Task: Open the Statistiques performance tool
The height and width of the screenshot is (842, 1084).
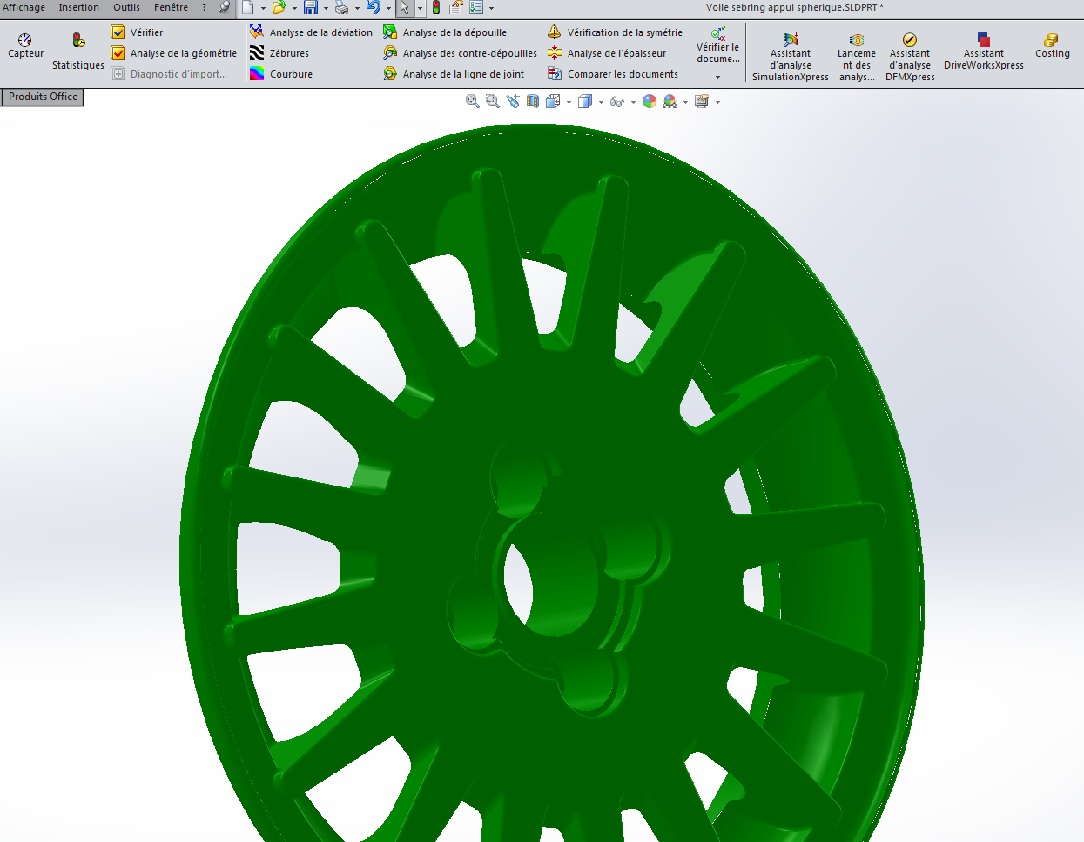Action: pos(78,51)
